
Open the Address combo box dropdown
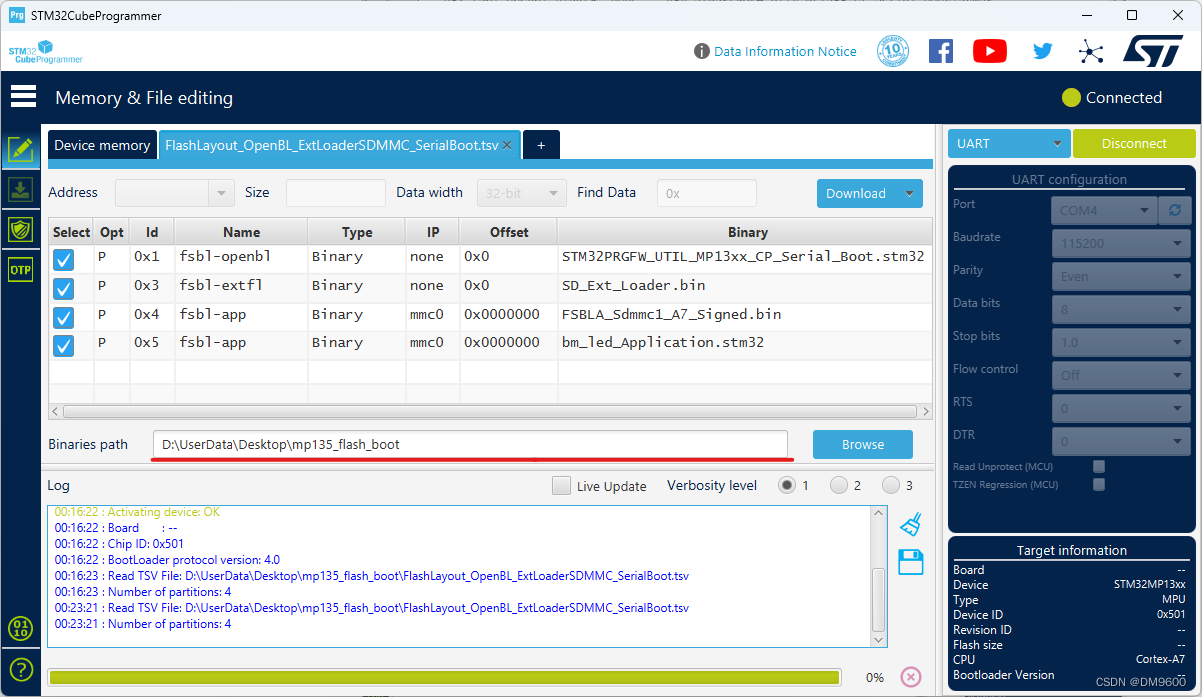coord(221,193)
